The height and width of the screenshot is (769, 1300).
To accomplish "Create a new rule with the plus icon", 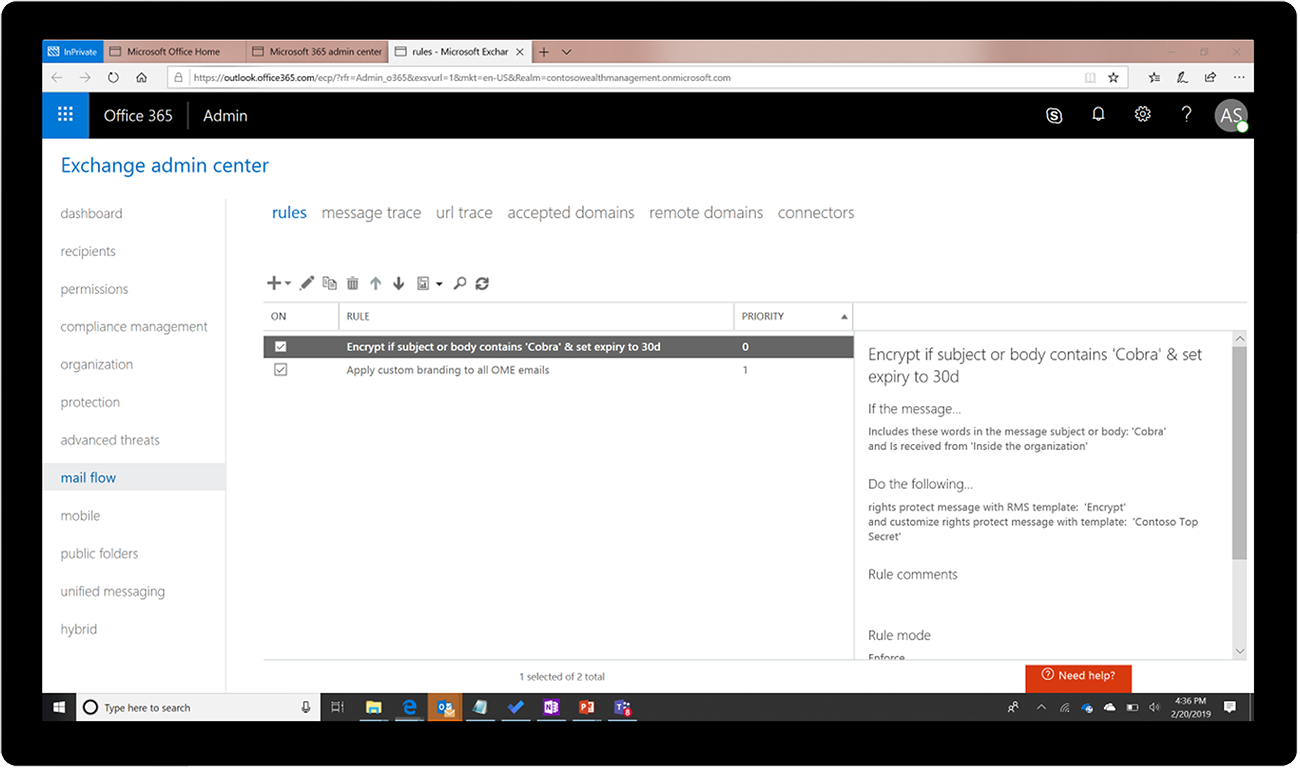I will pos(273,283).
